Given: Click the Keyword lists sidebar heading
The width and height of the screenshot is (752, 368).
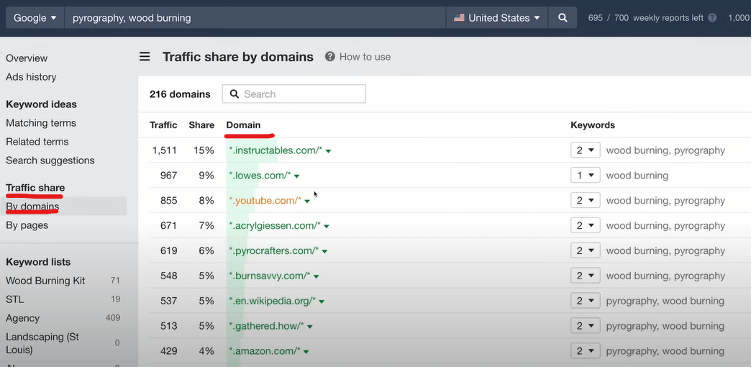Looking at the screenshot, I should (x=38, y=262).
